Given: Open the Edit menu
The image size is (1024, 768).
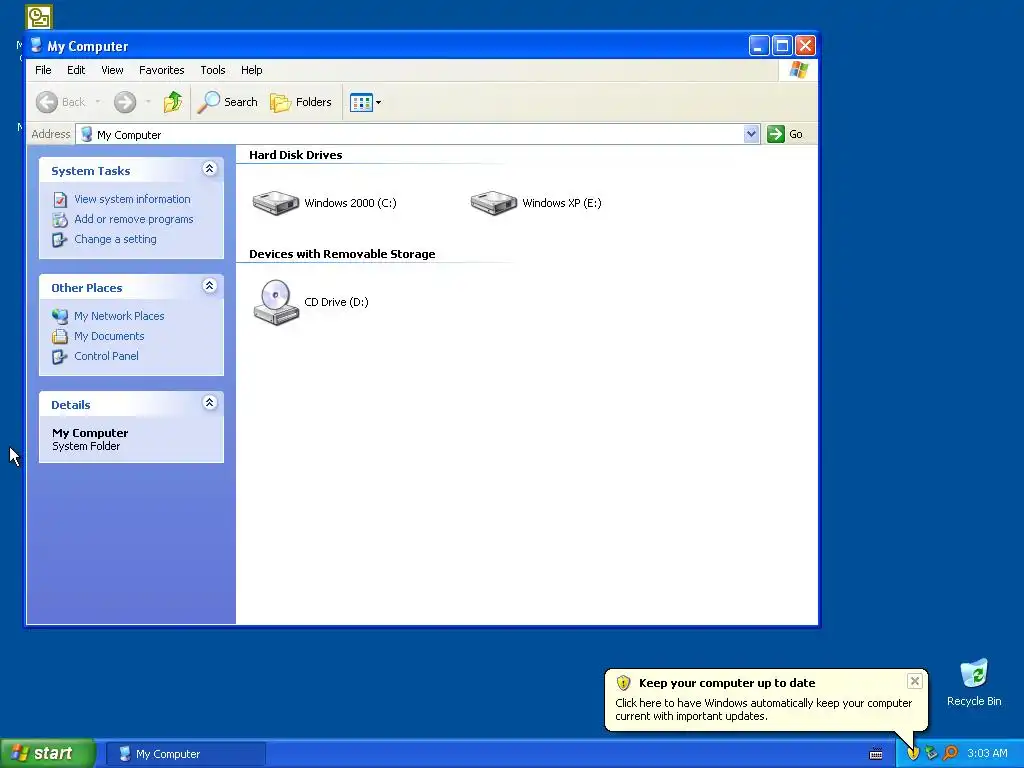Looking at the screenshot, I should click(76, 70).
